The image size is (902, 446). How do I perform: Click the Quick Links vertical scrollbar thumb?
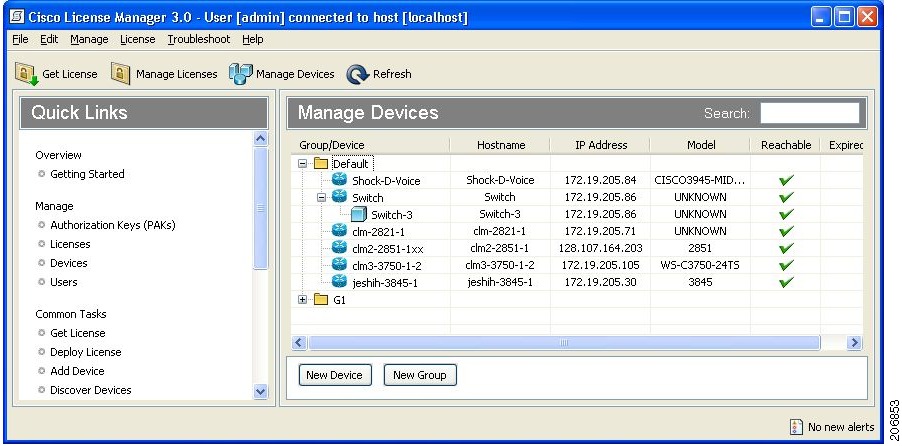tap(261, 208)
